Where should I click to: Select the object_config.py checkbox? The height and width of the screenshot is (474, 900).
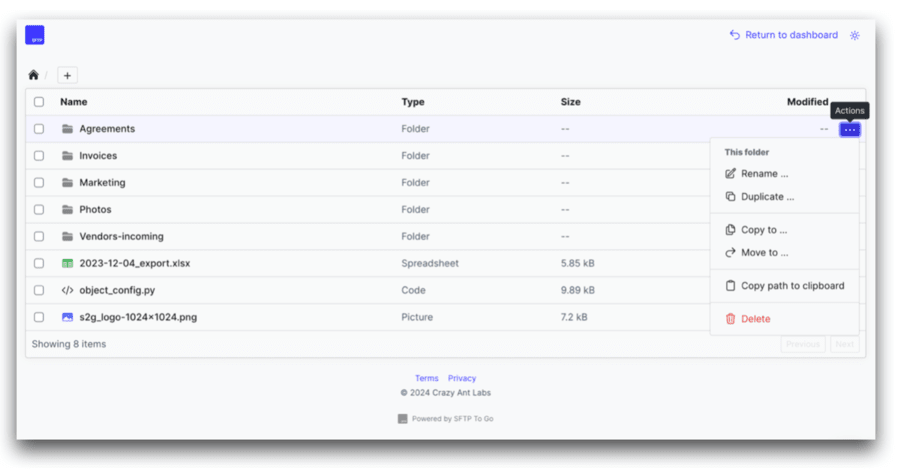coord(39,290)
